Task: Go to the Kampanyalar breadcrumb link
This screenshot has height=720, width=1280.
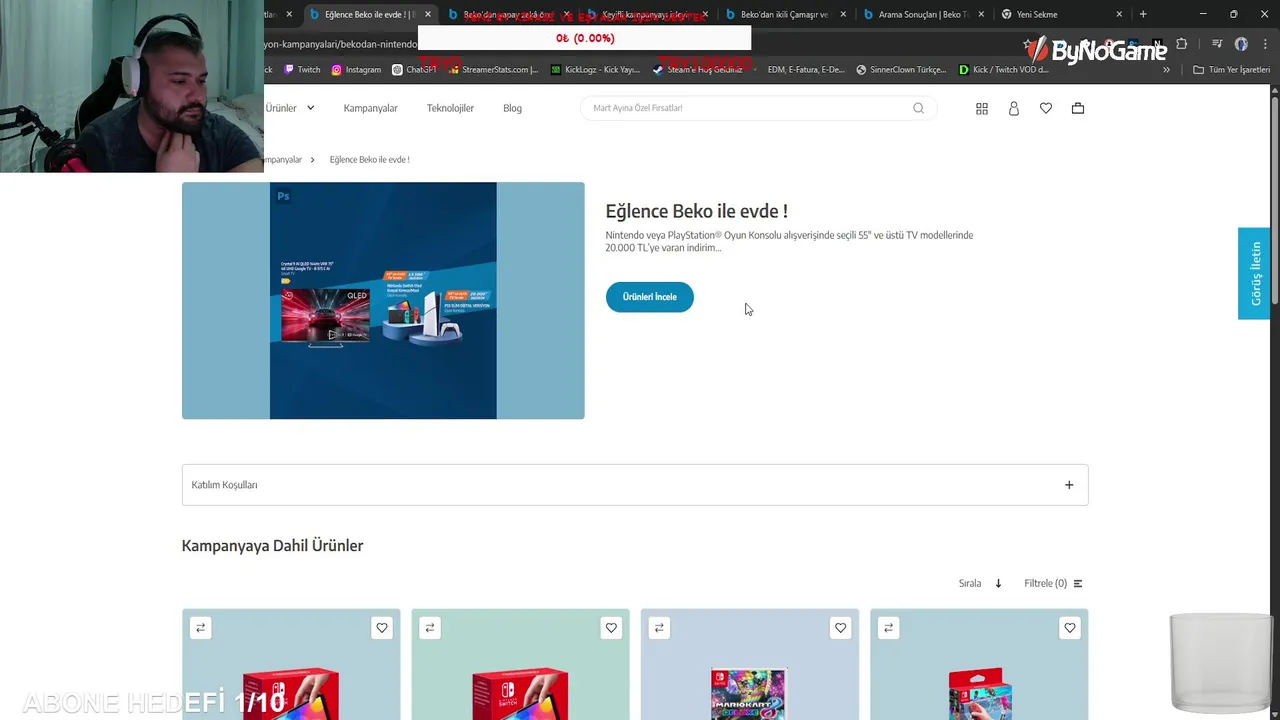Action: (283, 160)
